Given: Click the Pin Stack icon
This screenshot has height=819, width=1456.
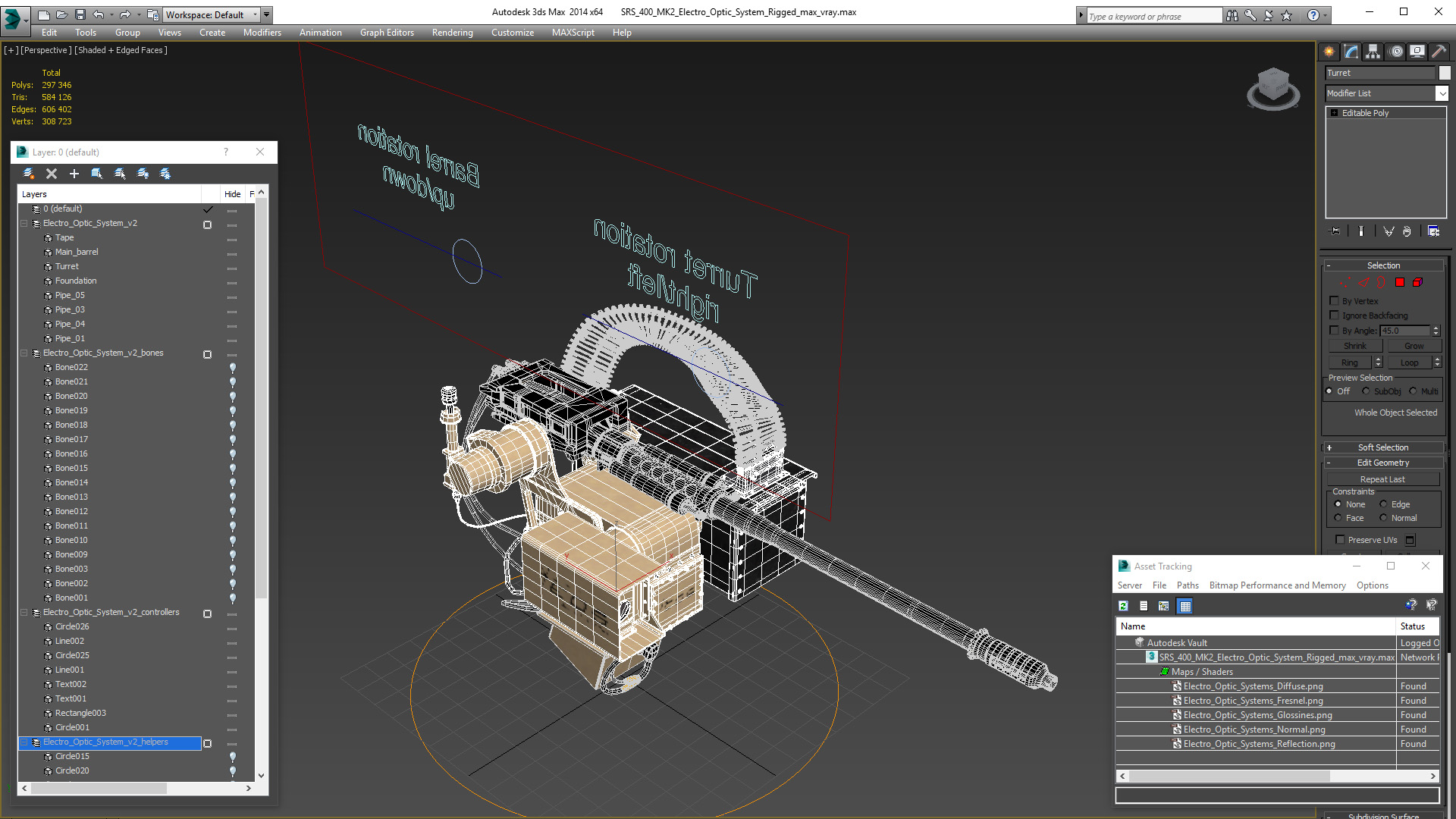Looking at the screenshot, I should tap(1335, 231).
